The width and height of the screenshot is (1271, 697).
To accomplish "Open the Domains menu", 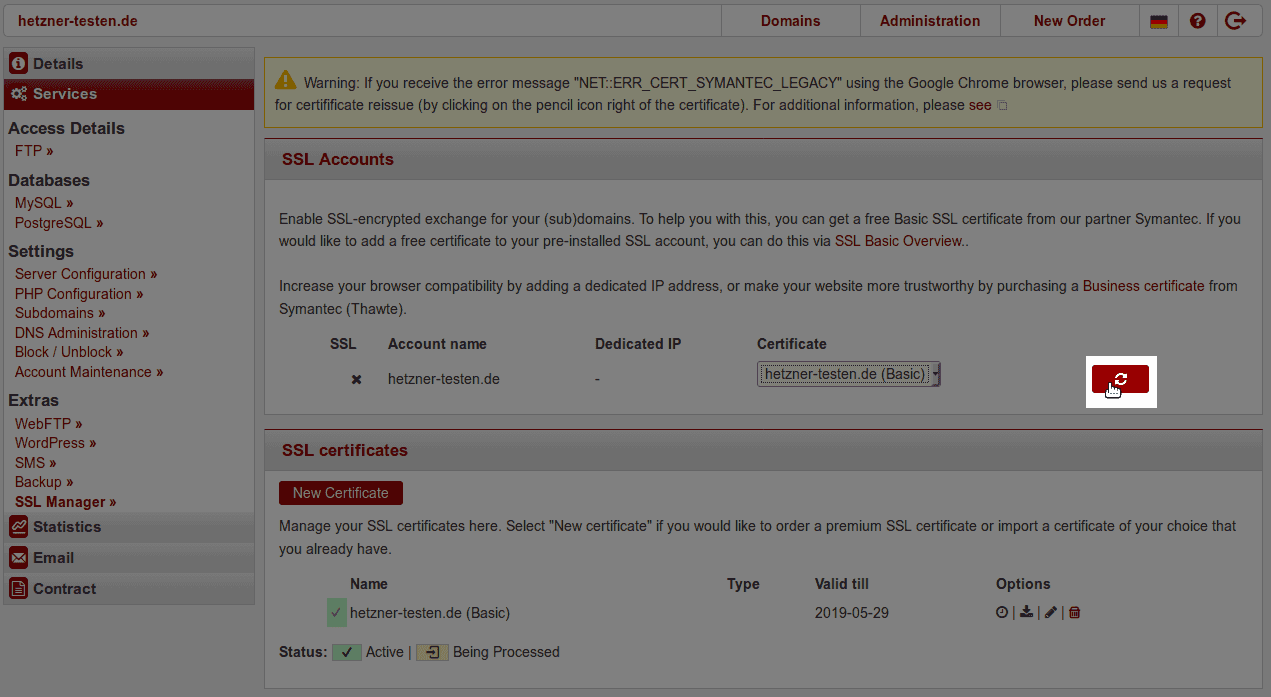I will point(790,20).
